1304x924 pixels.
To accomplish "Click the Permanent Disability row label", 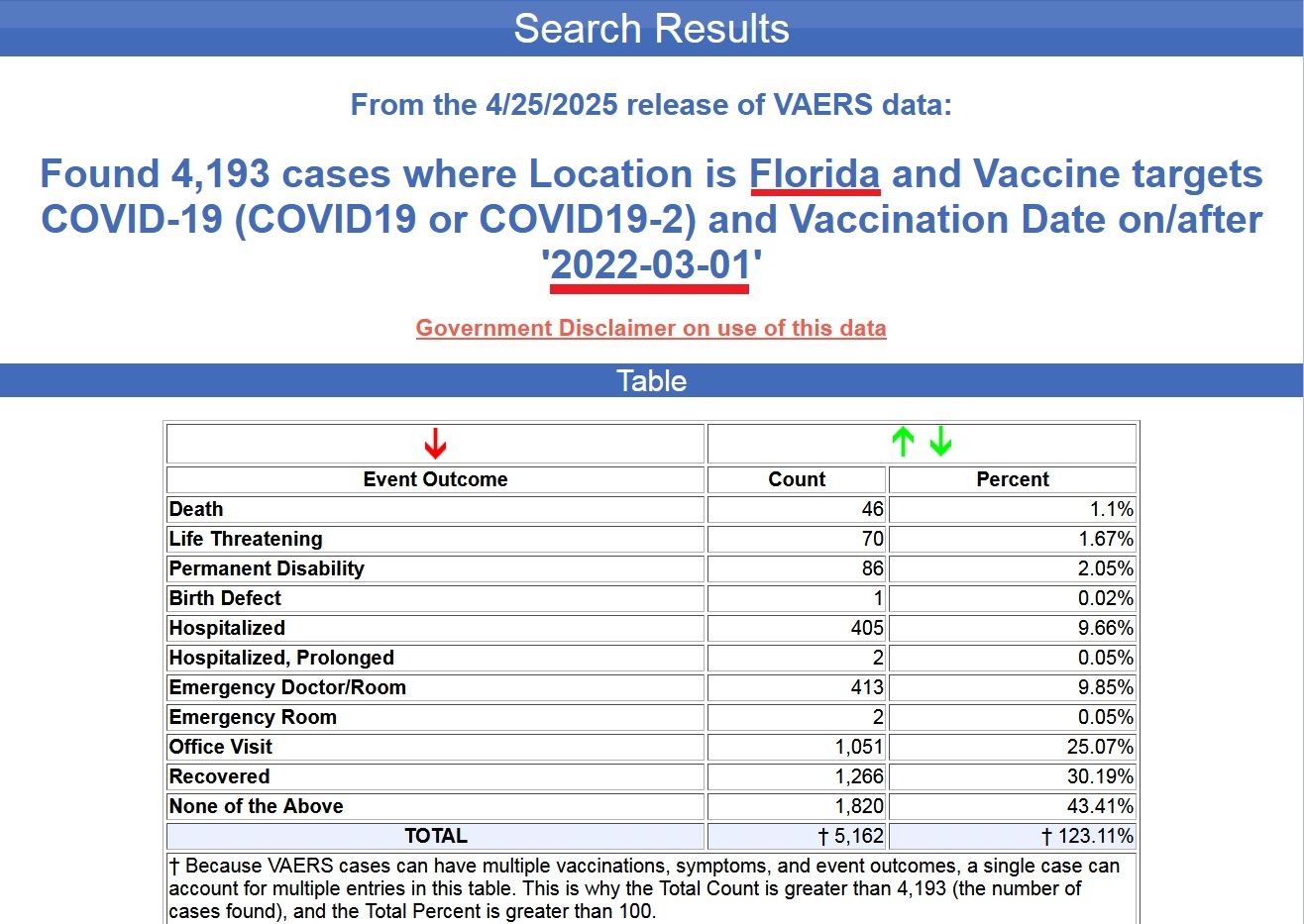I will coord(267,568).
